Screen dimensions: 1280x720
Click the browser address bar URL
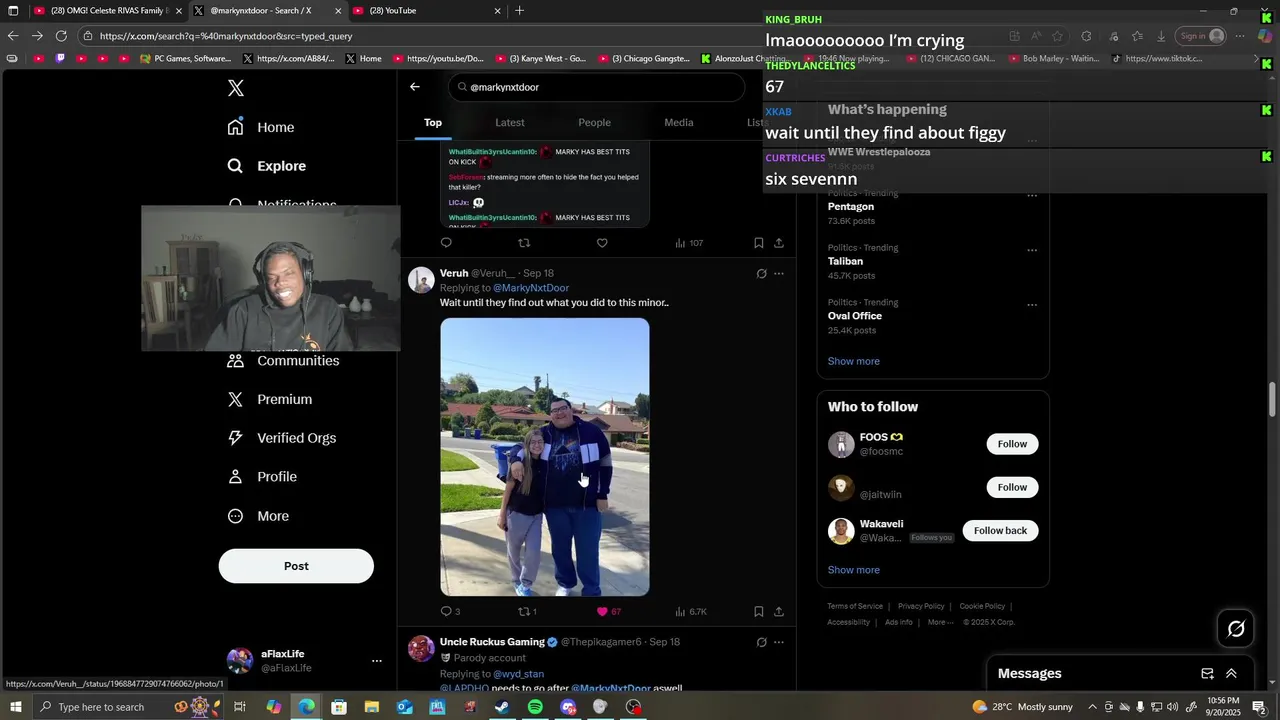click(226, 36)
